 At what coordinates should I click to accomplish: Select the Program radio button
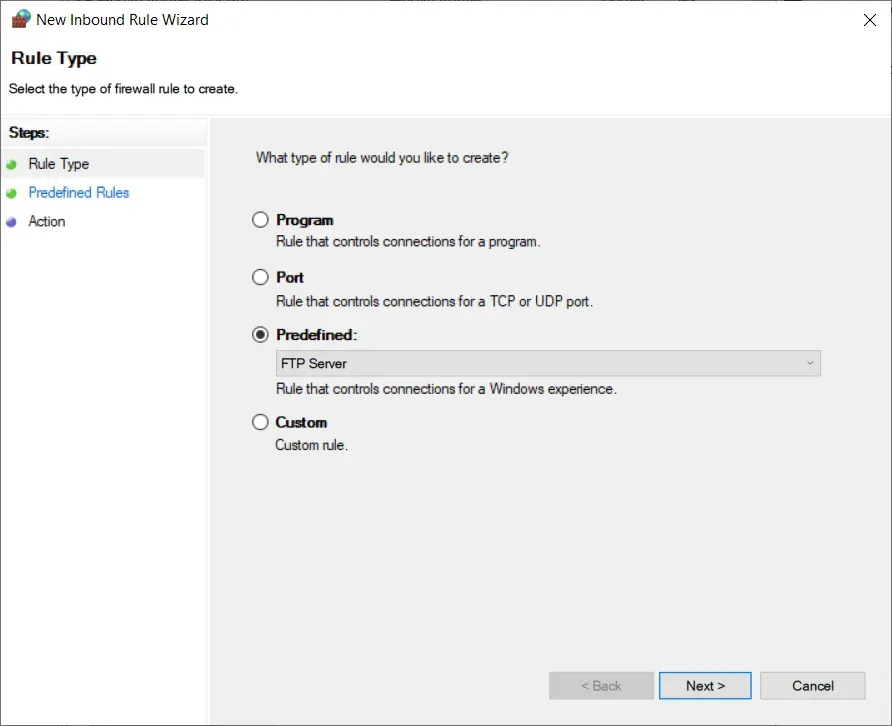(260, 219)
